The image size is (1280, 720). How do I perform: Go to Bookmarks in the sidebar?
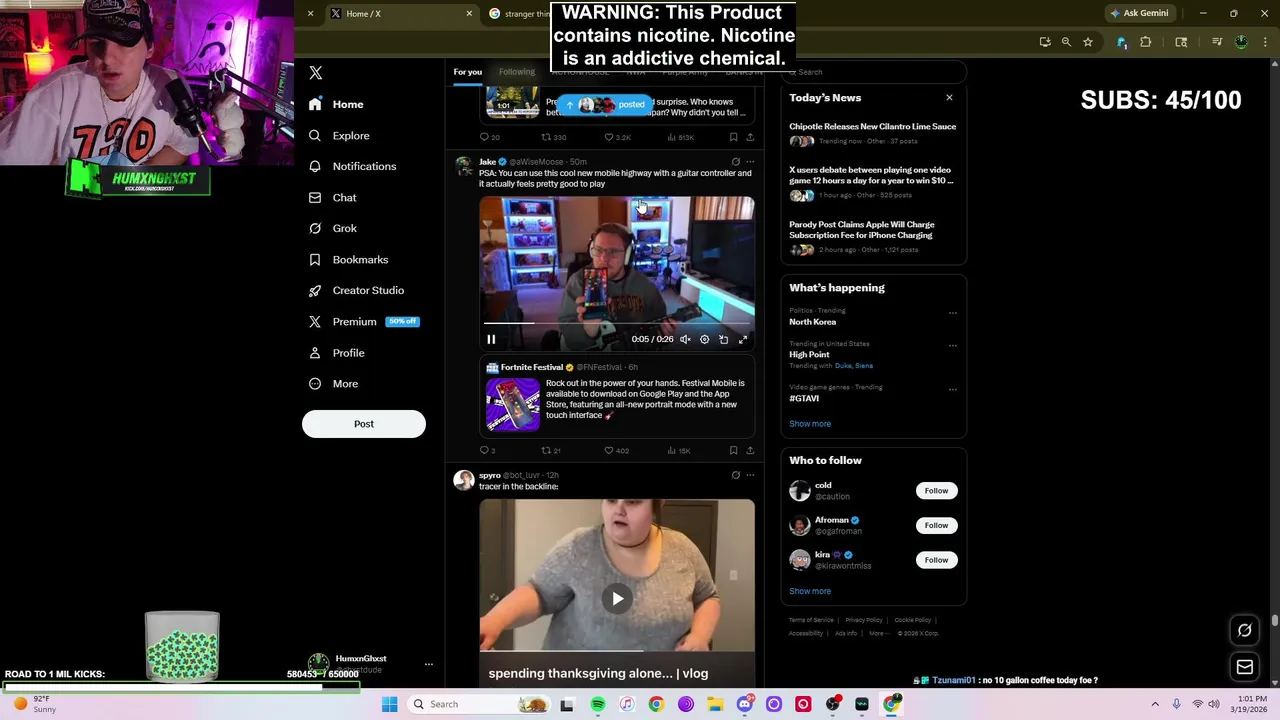coord(349,260)
